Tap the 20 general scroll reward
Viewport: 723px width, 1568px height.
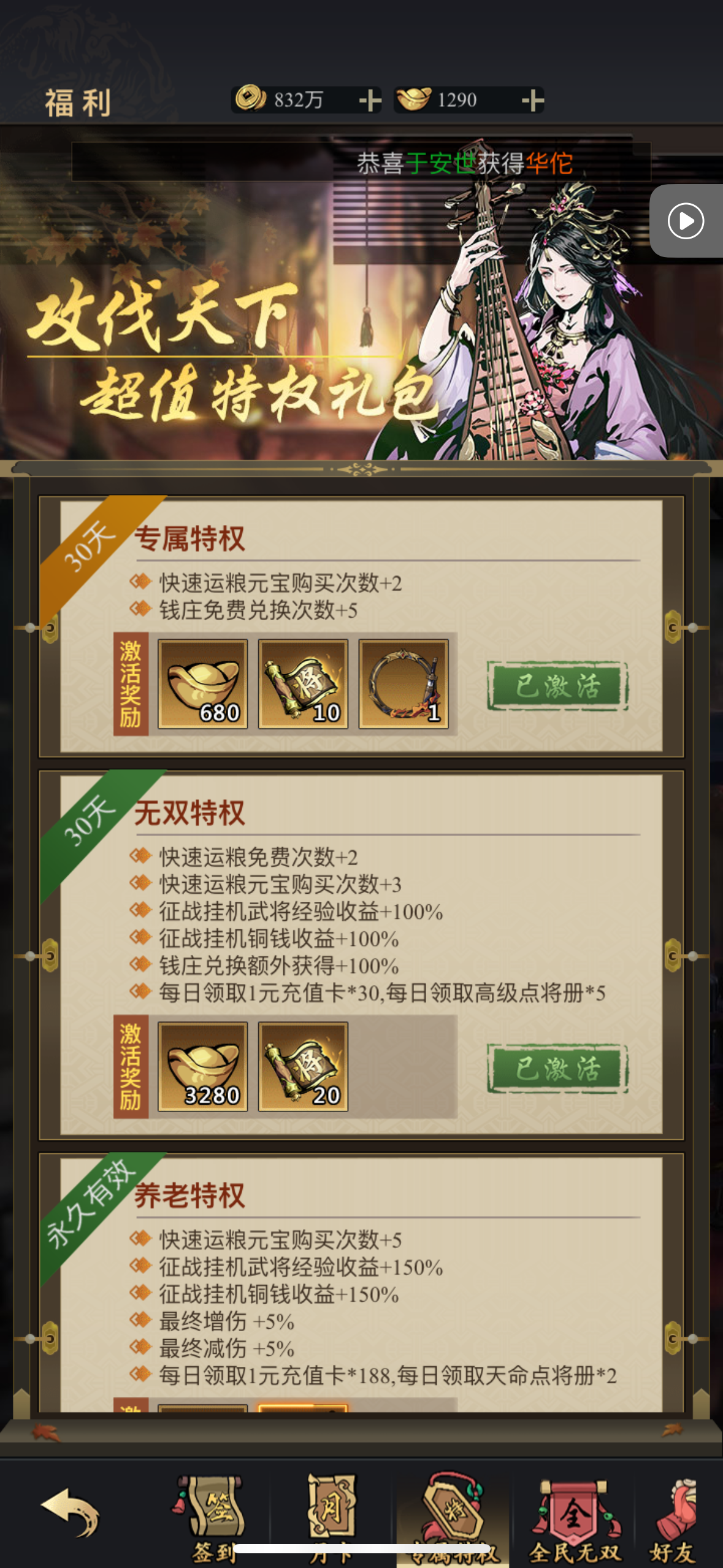303,1067
